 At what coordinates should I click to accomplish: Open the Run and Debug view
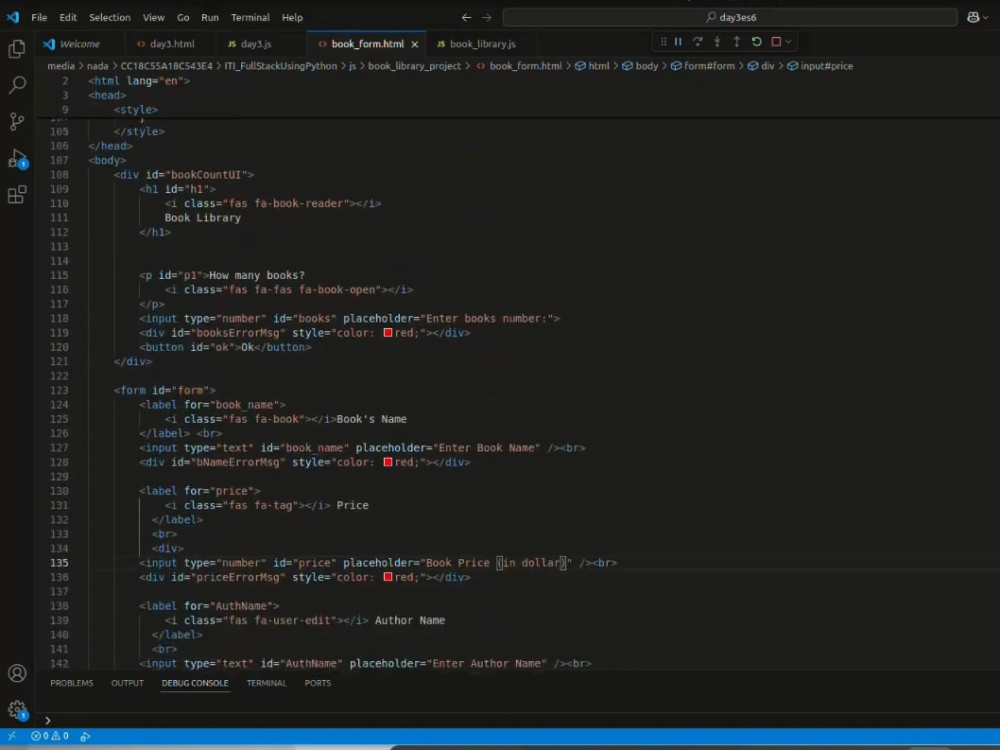[17, 158]
